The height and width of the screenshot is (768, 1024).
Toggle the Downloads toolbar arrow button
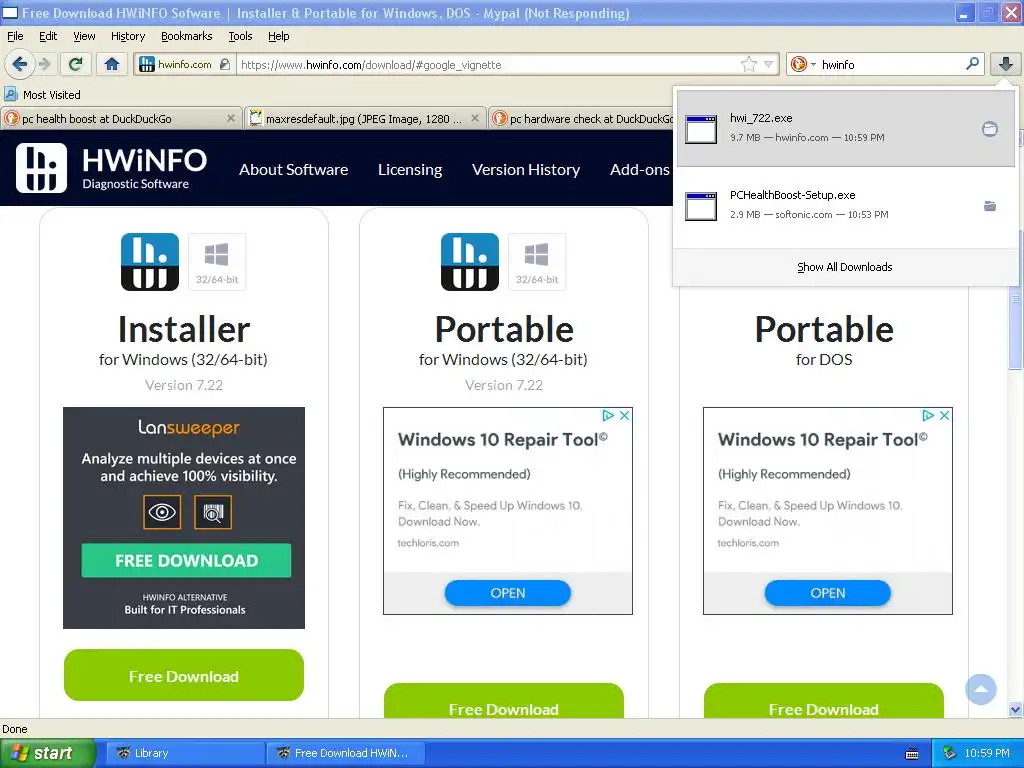1006,64
